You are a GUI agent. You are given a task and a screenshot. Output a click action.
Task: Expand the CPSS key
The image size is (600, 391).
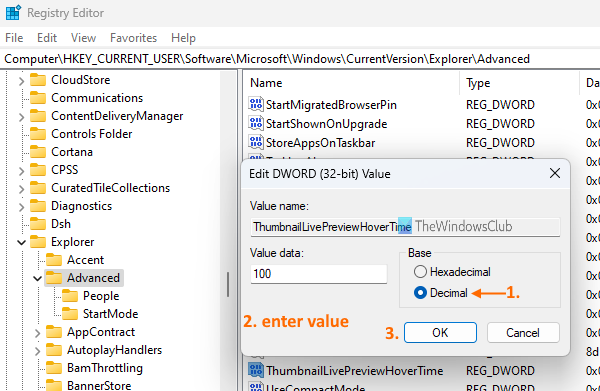tap(21, 171)
